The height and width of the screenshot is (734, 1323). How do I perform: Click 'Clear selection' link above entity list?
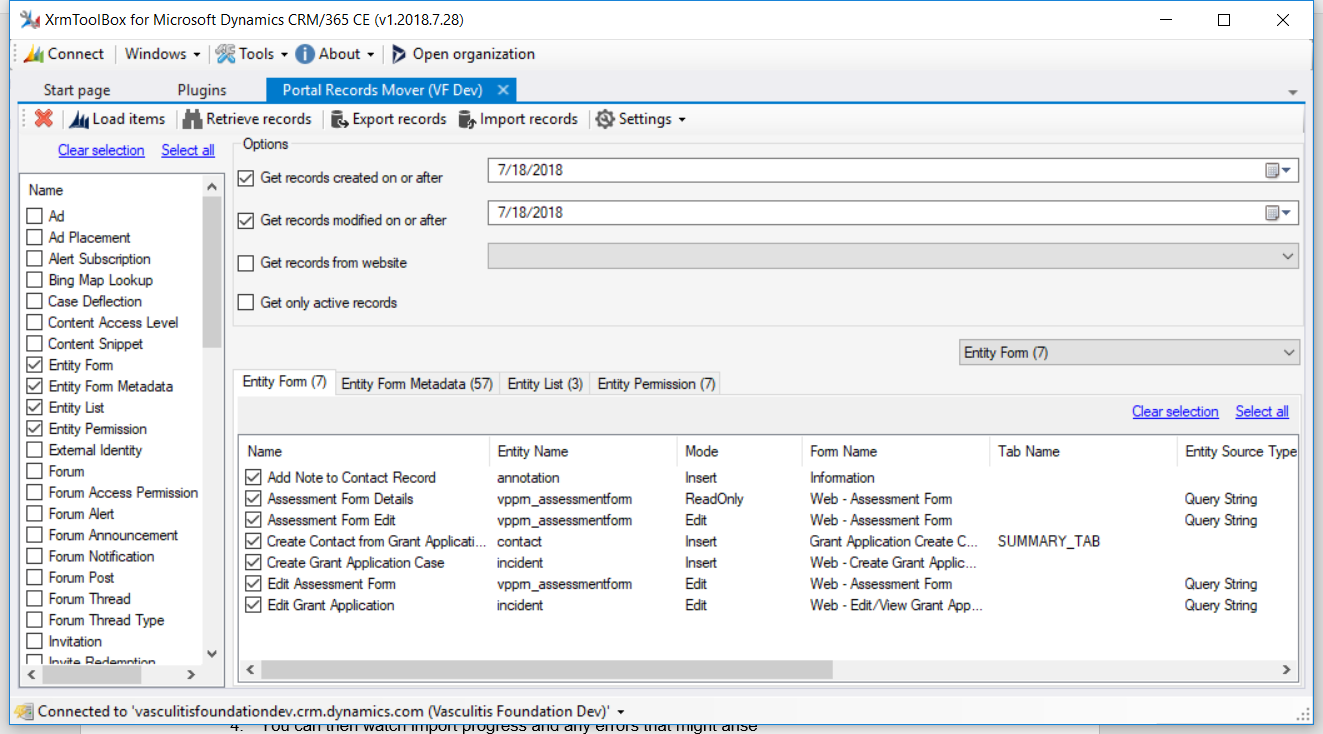(101, 150)
